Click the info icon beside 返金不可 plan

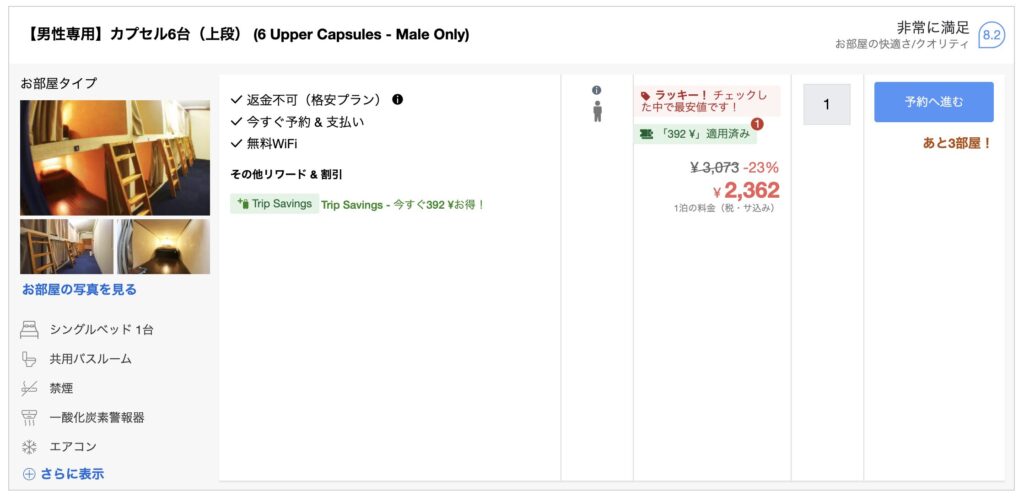[x=398, y=100]
